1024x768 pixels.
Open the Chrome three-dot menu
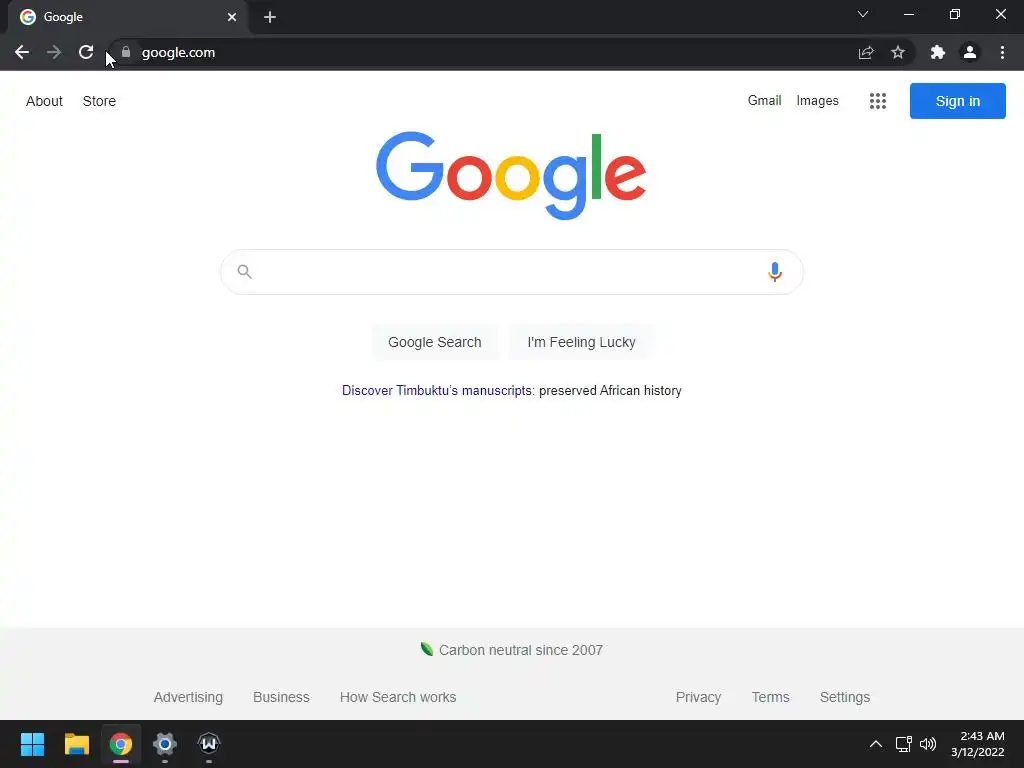tap(1002, 52)
